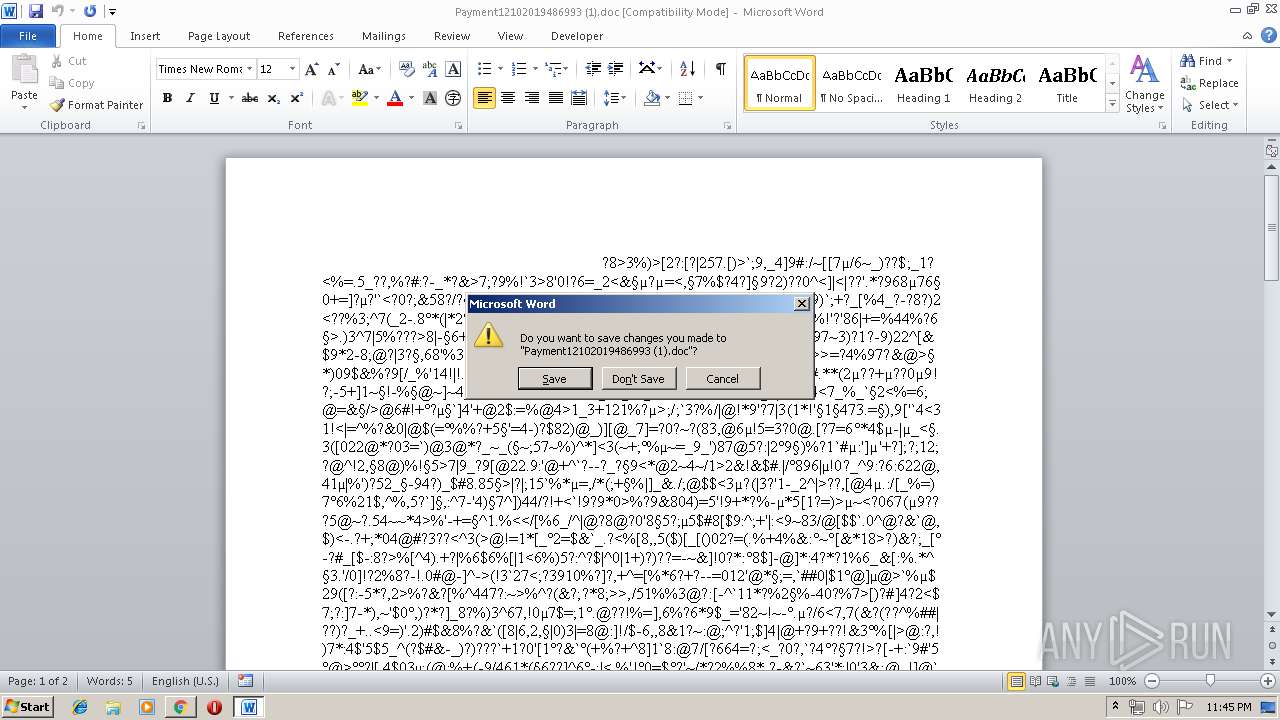
Task: Select the Mailings tab
Action: coord(384,36)
